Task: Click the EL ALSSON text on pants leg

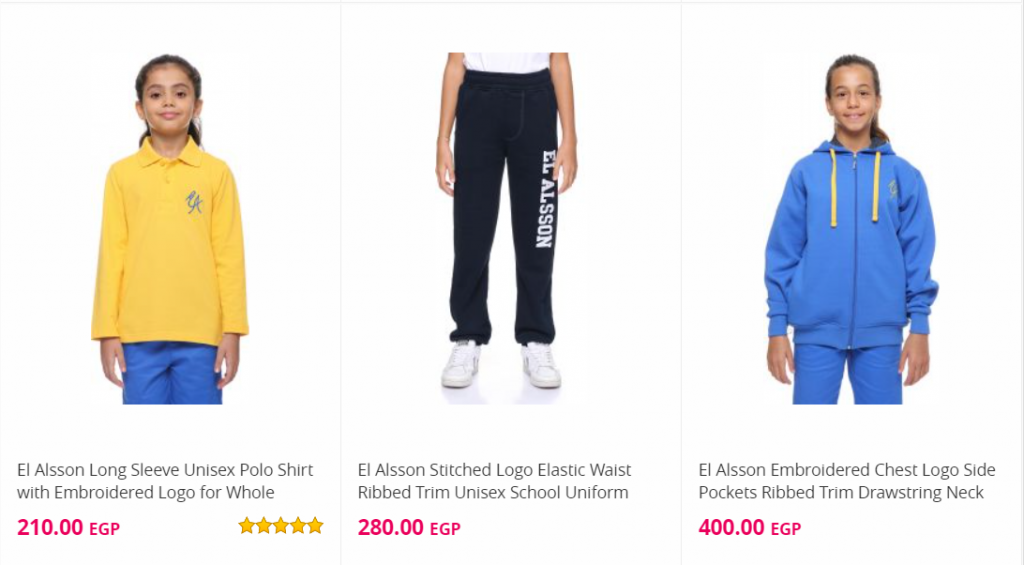Action: click(547, 199)
